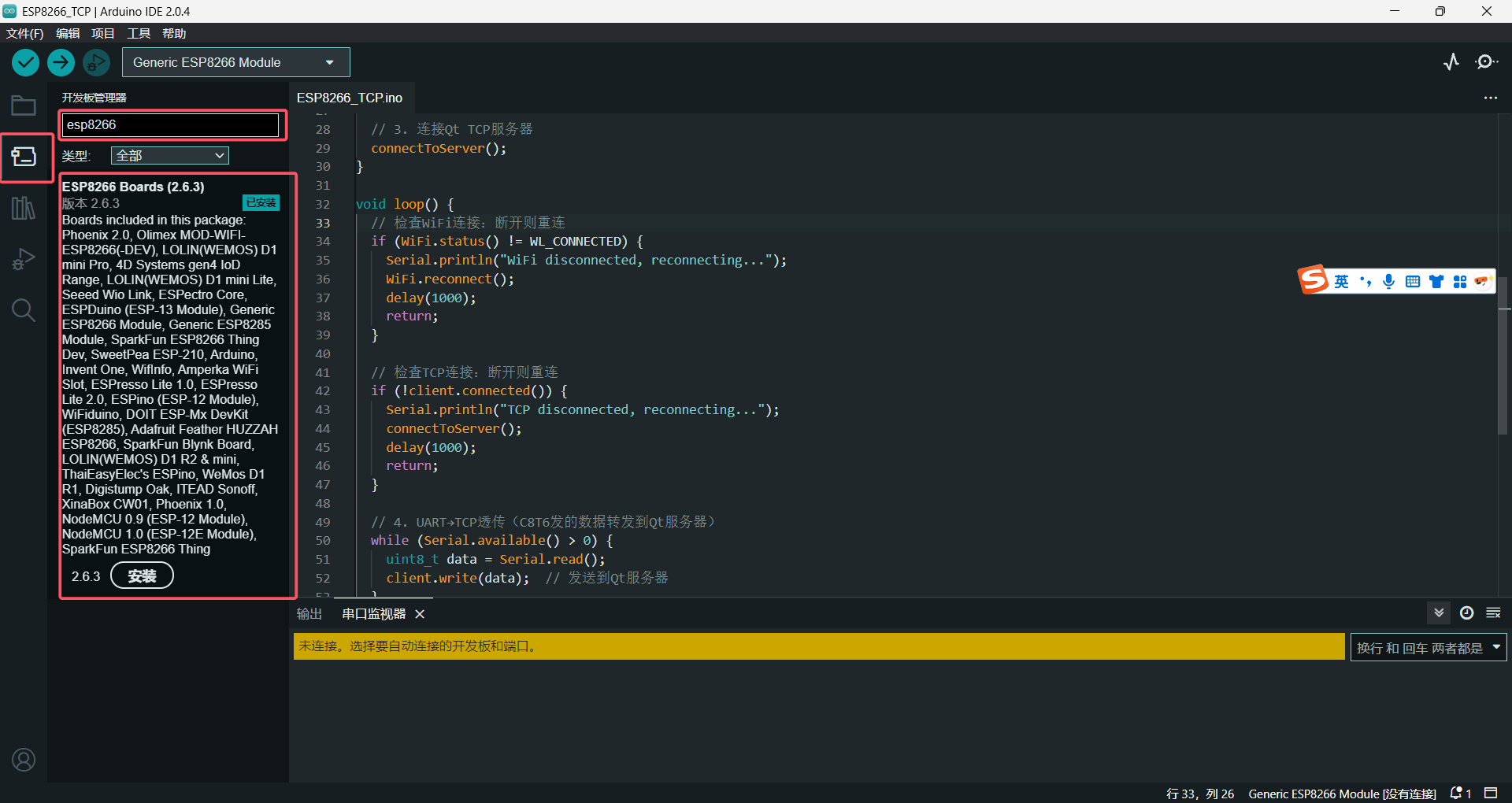Click client.write(data); on line 52
The image size is (1512, 803).
(x=458, y=578)
